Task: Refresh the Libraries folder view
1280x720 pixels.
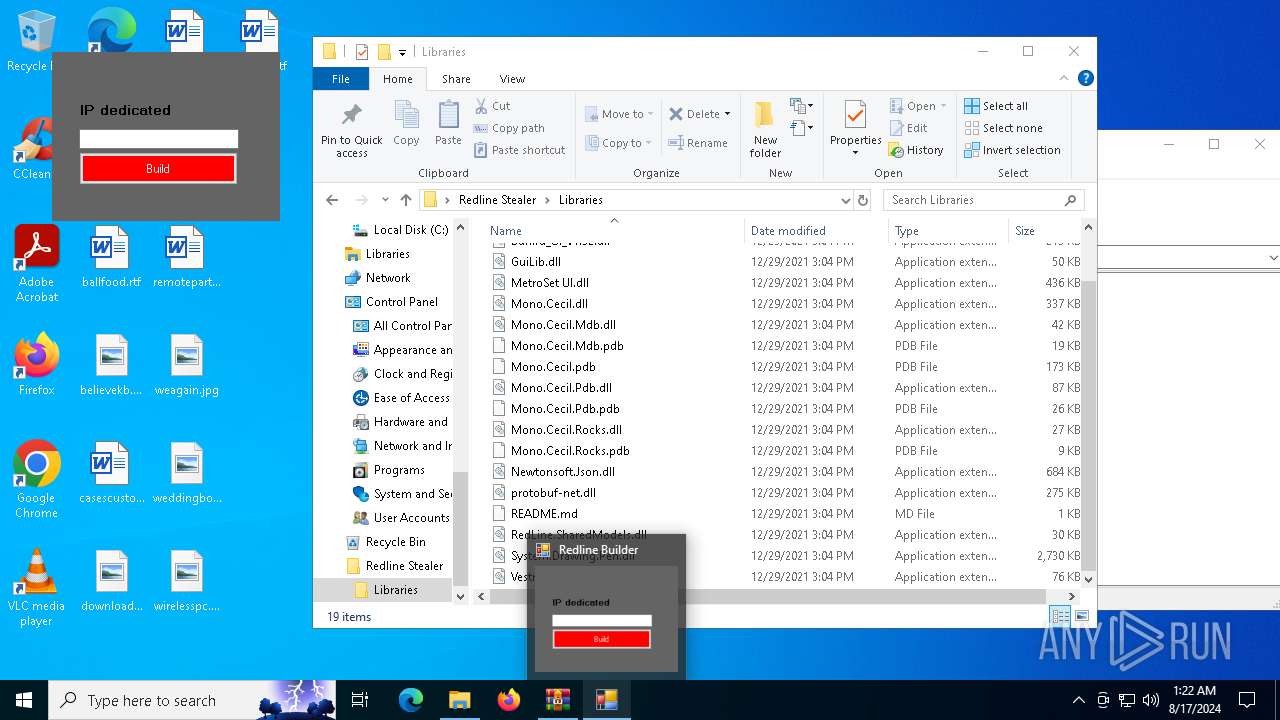Action: (x=864, y=200)
